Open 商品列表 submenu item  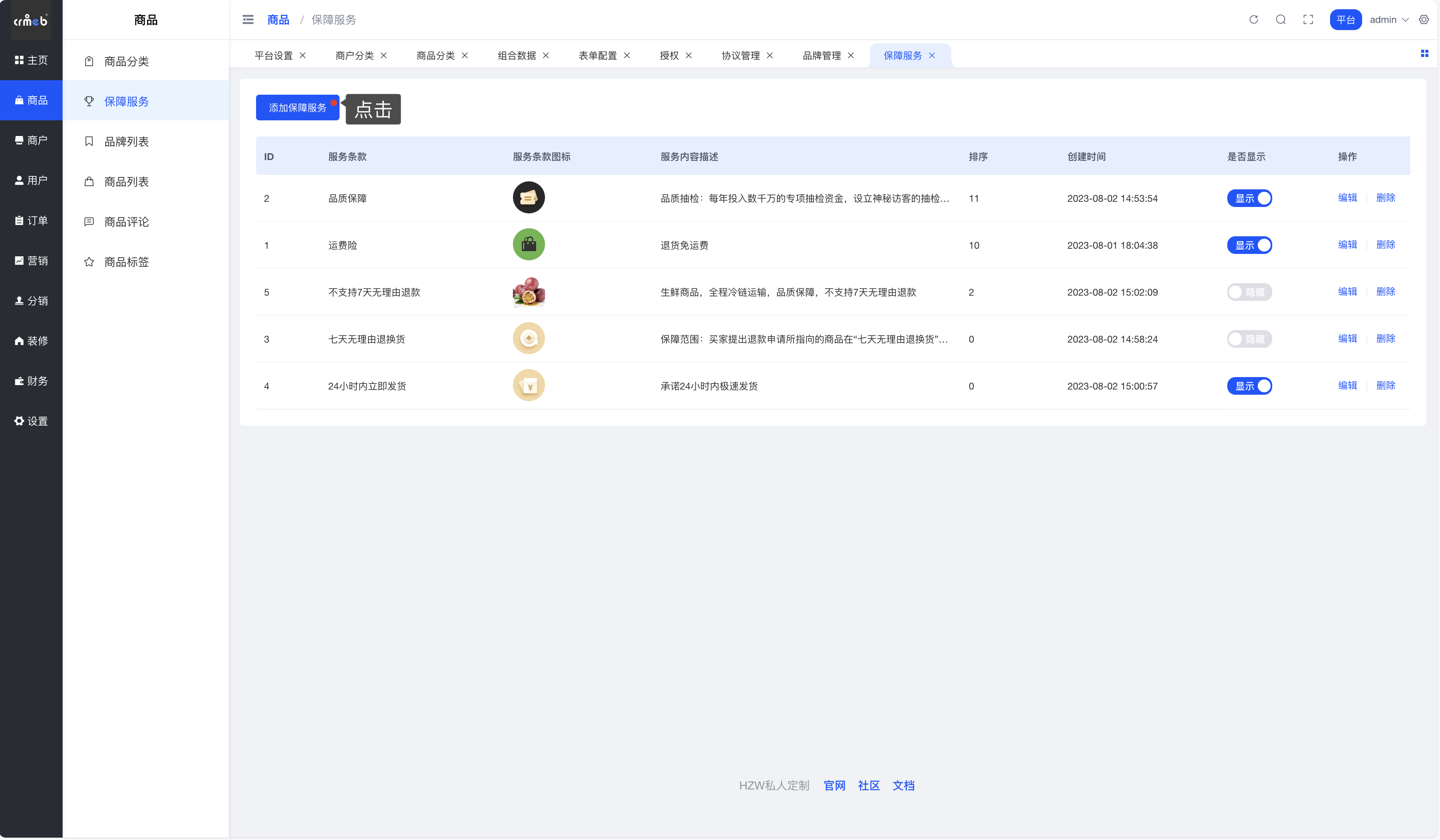coord(126,182)
